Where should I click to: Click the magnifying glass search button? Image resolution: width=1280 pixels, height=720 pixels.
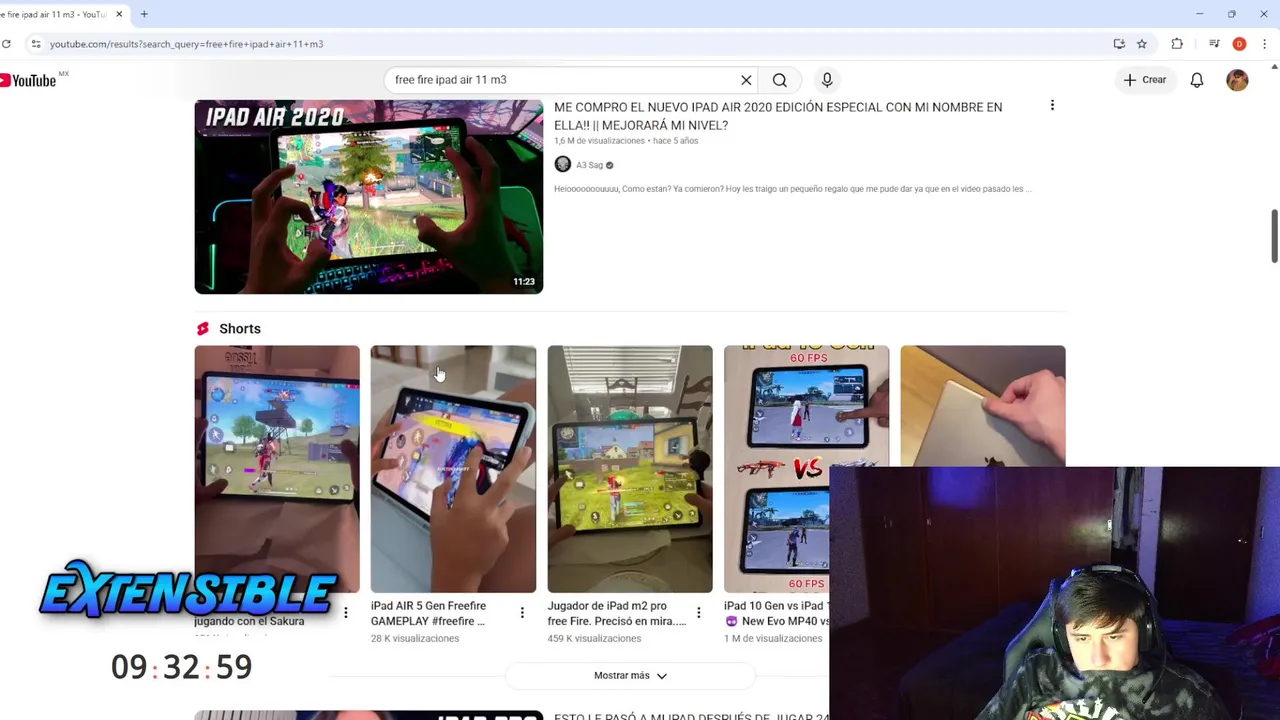[x=780, y=80]
